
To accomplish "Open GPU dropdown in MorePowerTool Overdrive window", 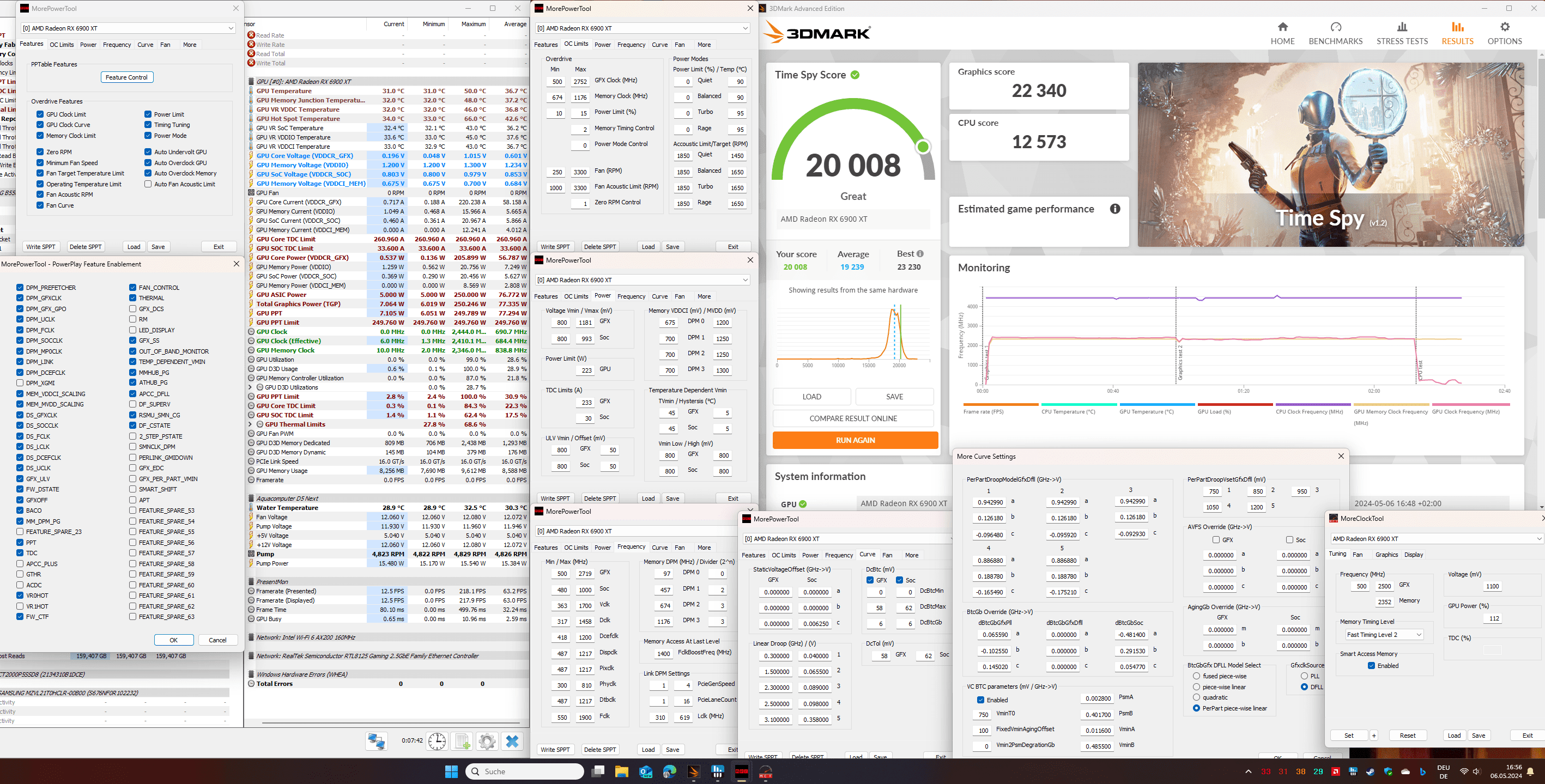I will (x=643, y=28).
